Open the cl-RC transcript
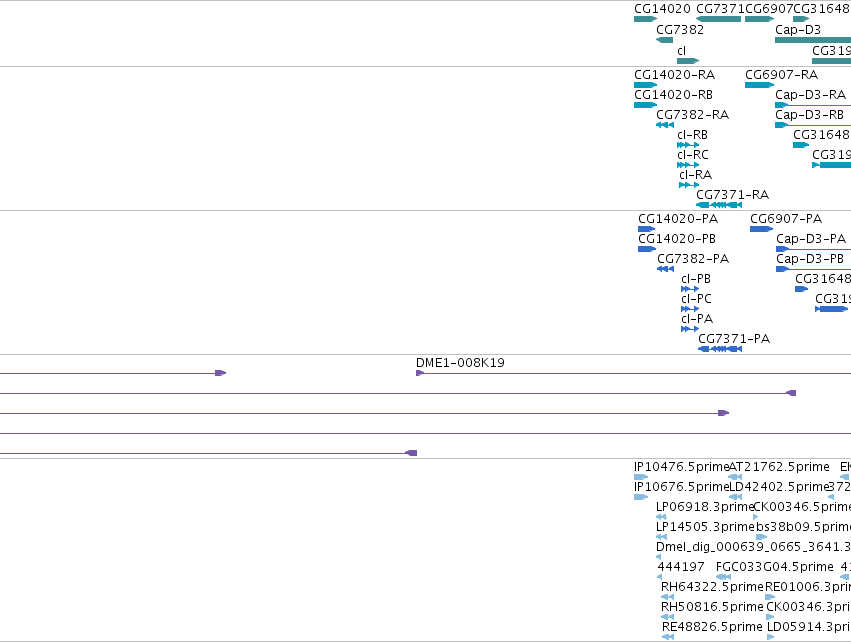The image size is (851, 642). [x=688, y=165]
